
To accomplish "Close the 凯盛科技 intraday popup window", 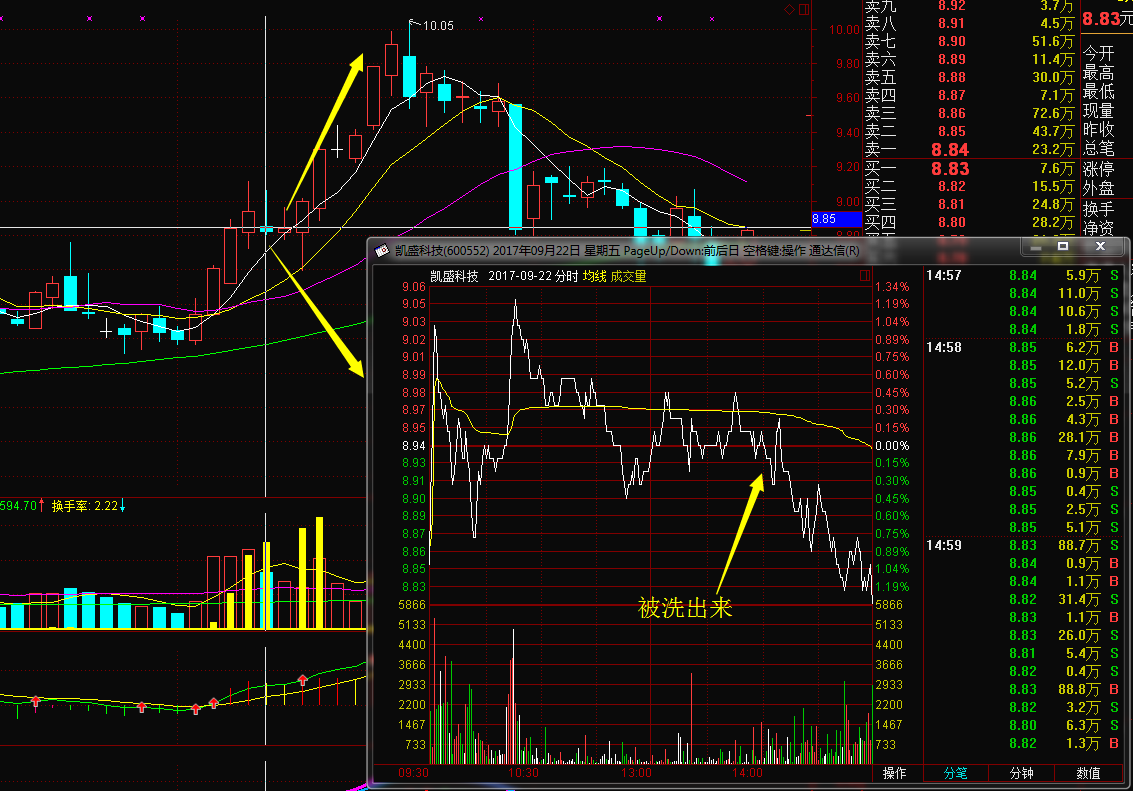I will (1100, 247).
